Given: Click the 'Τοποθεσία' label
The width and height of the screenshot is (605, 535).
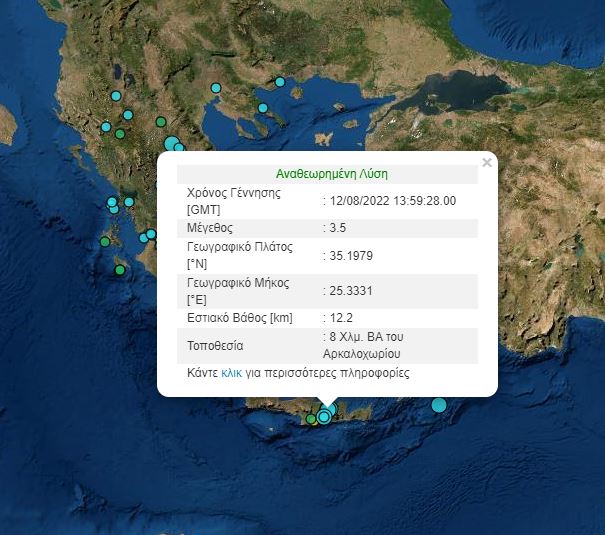Looking at the screenshot, I should (215, 346).
